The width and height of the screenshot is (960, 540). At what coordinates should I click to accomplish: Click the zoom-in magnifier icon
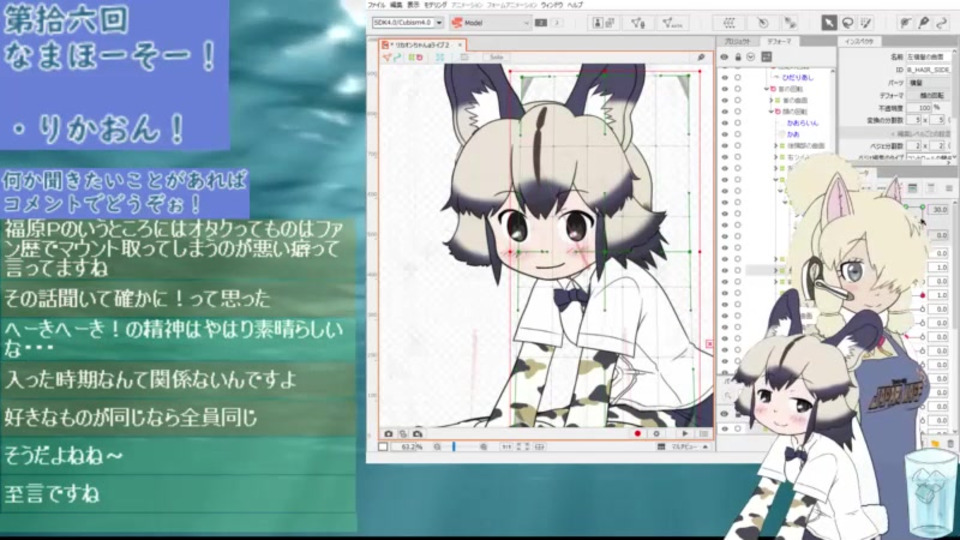pyautogui.click(x=484, y=447)
